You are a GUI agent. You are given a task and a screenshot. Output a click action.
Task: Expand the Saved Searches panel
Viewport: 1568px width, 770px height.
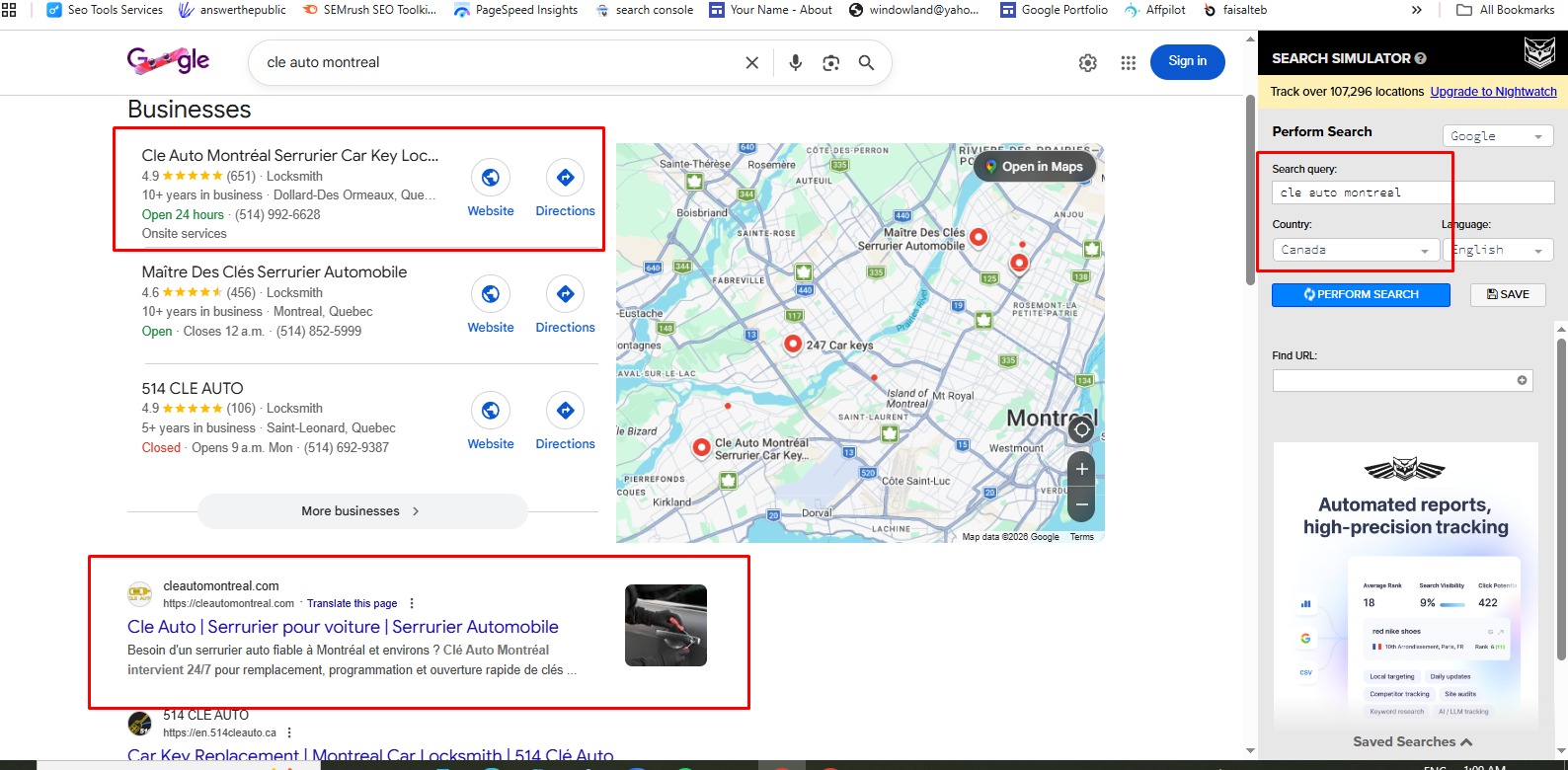(x=1412, y=741)
